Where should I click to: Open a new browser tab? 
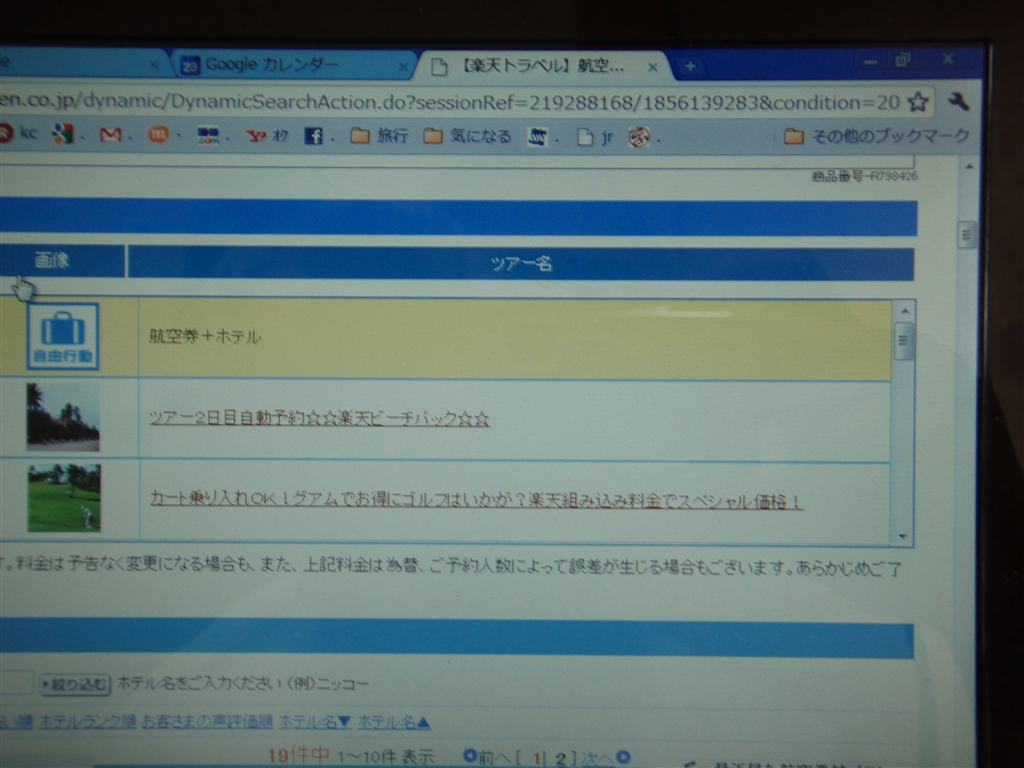690,66
